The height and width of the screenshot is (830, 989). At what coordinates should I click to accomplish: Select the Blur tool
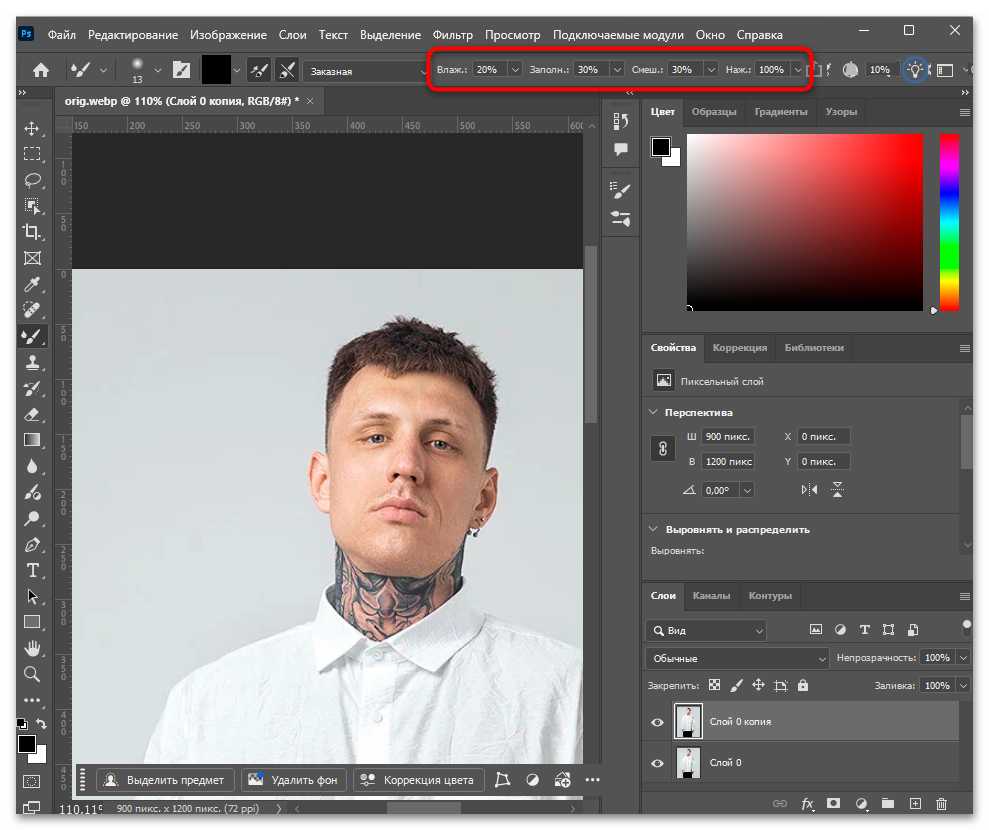click(x=32, y=466)
